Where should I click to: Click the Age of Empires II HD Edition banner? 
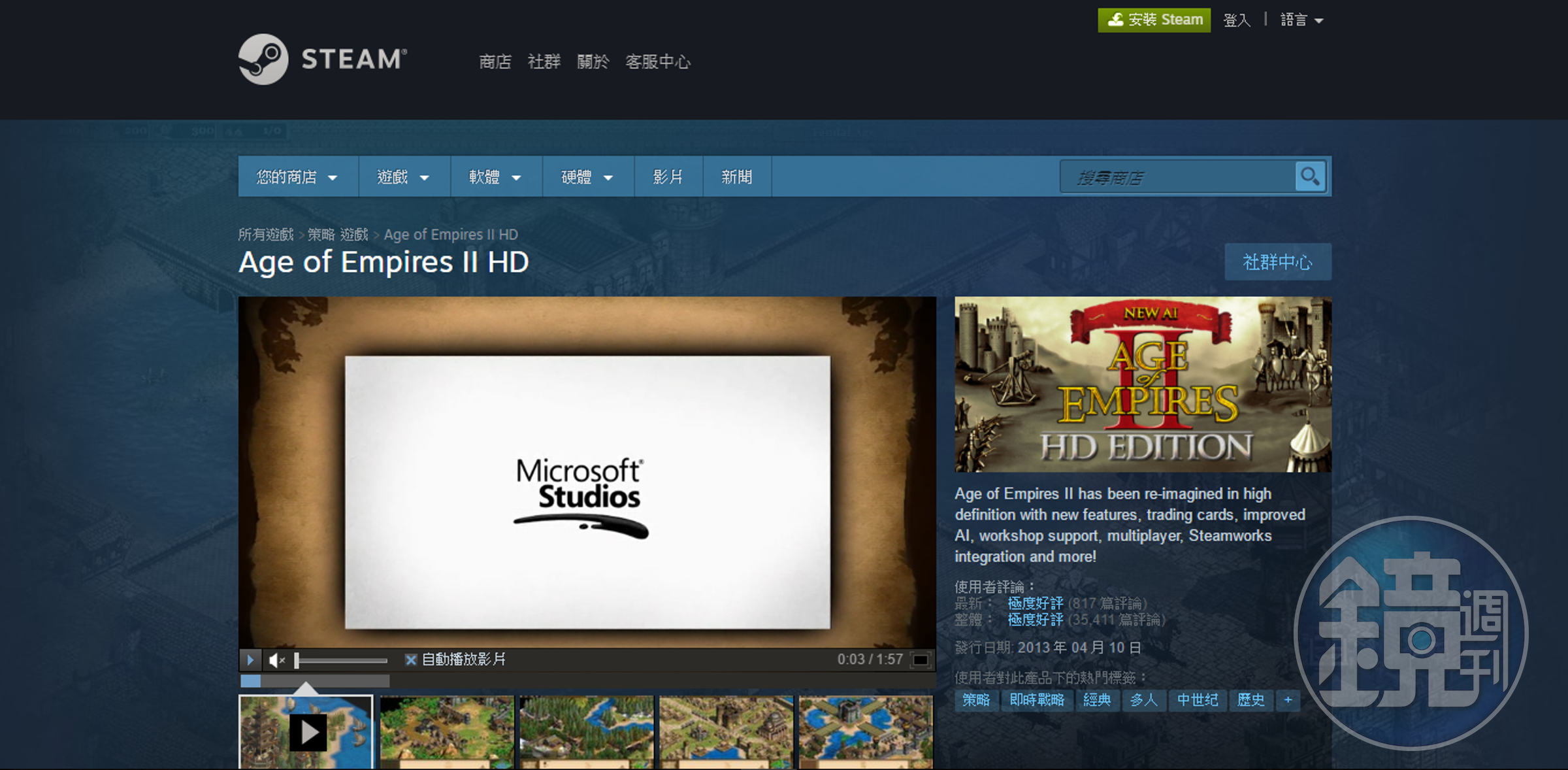tap(1143, 384)
